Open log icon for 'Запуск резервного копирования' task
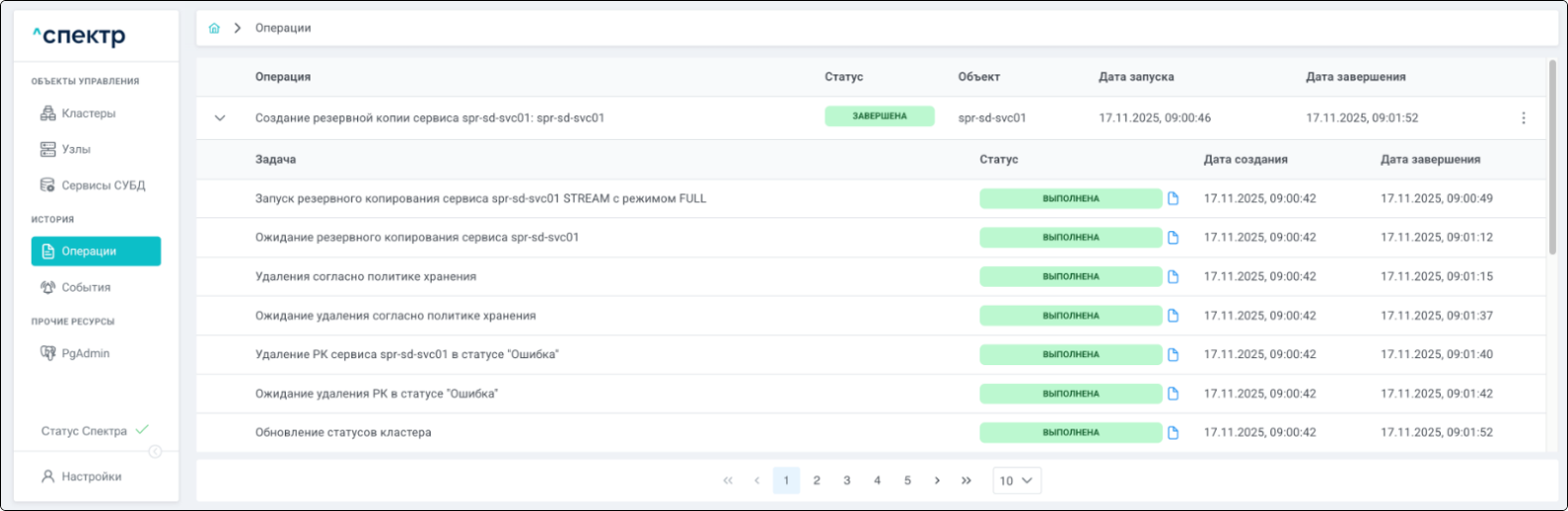Viewport: 1568px width, 511px height. click(1173, 198)
